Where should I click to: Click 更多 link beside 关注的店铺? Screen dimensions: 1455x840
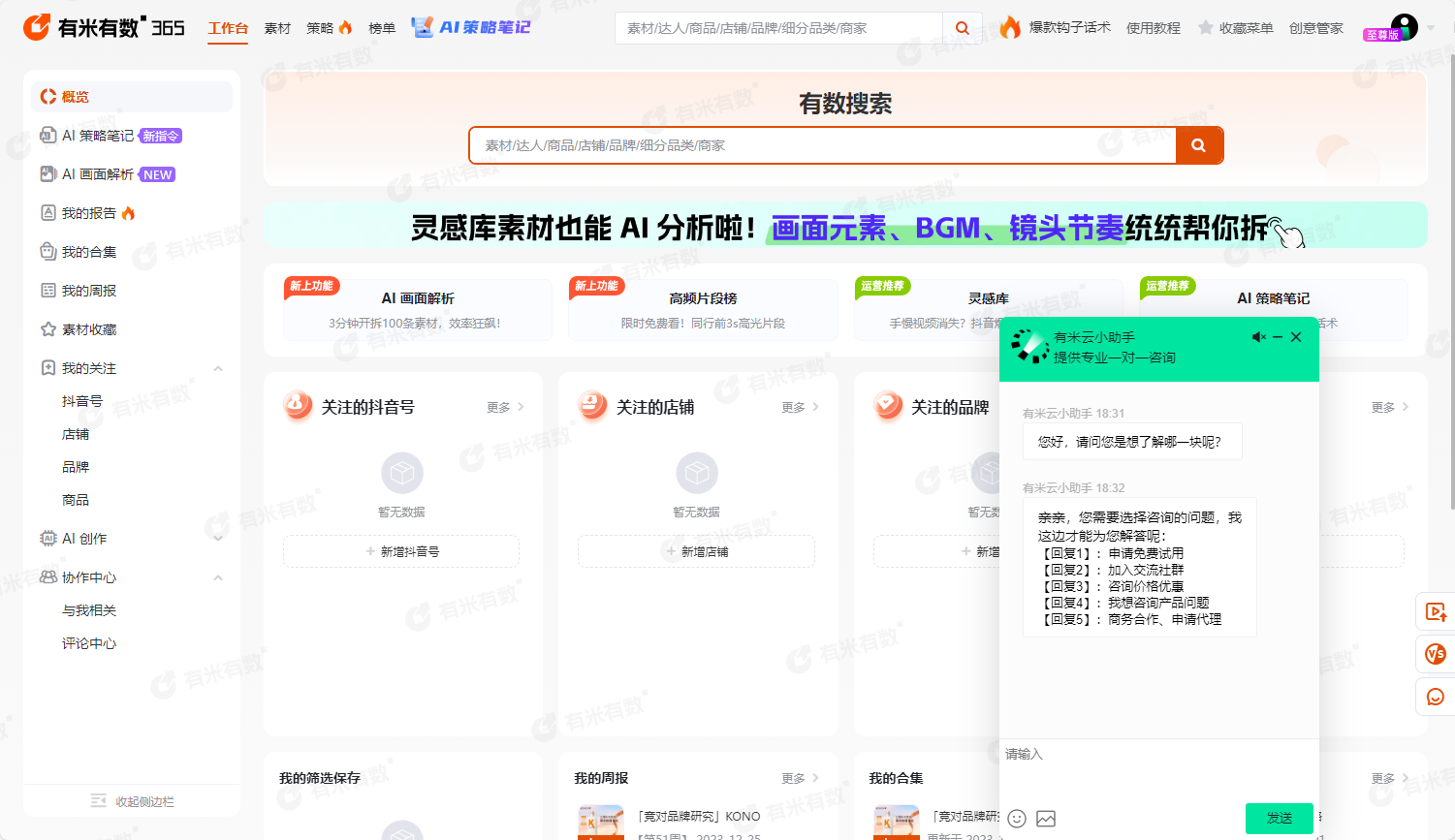(x=800, y=407)
